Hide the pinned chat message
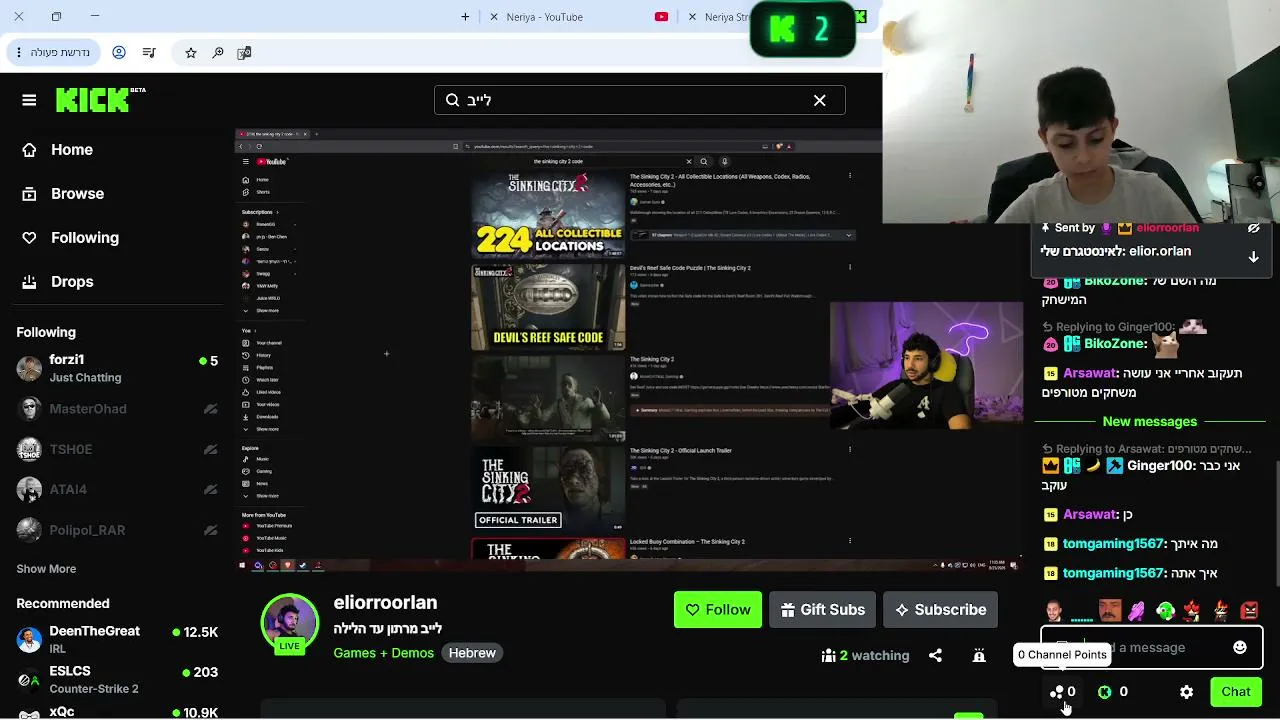This screenshot has height=720, width=1280. (x=1253, y=228)
